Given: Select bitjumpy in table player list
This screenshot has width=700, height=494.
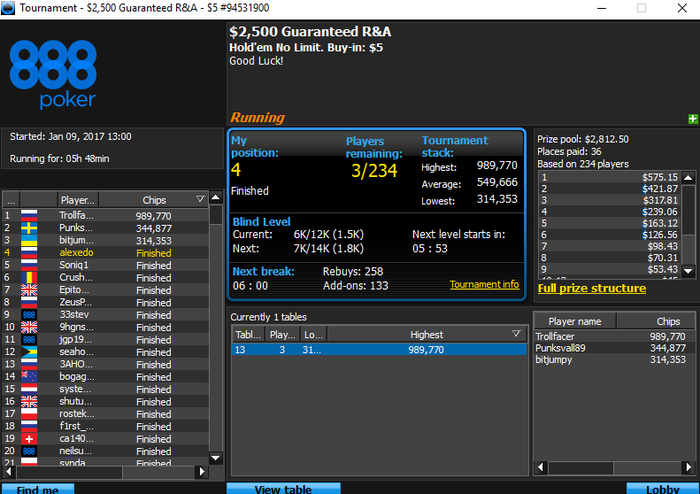Looking at the screenshot, I should [615, 360].
